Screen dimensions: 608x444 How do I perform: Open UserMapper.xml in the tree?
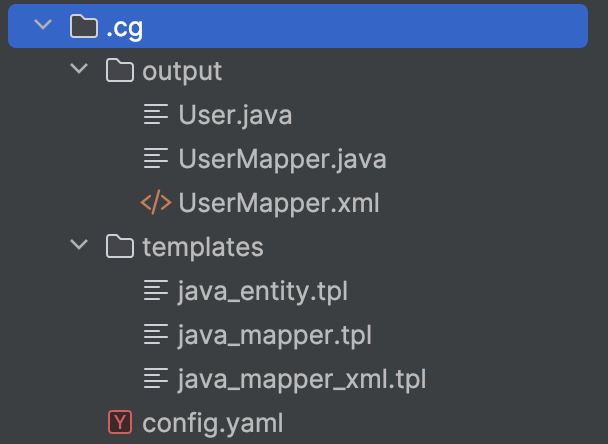tap(279, 204)
